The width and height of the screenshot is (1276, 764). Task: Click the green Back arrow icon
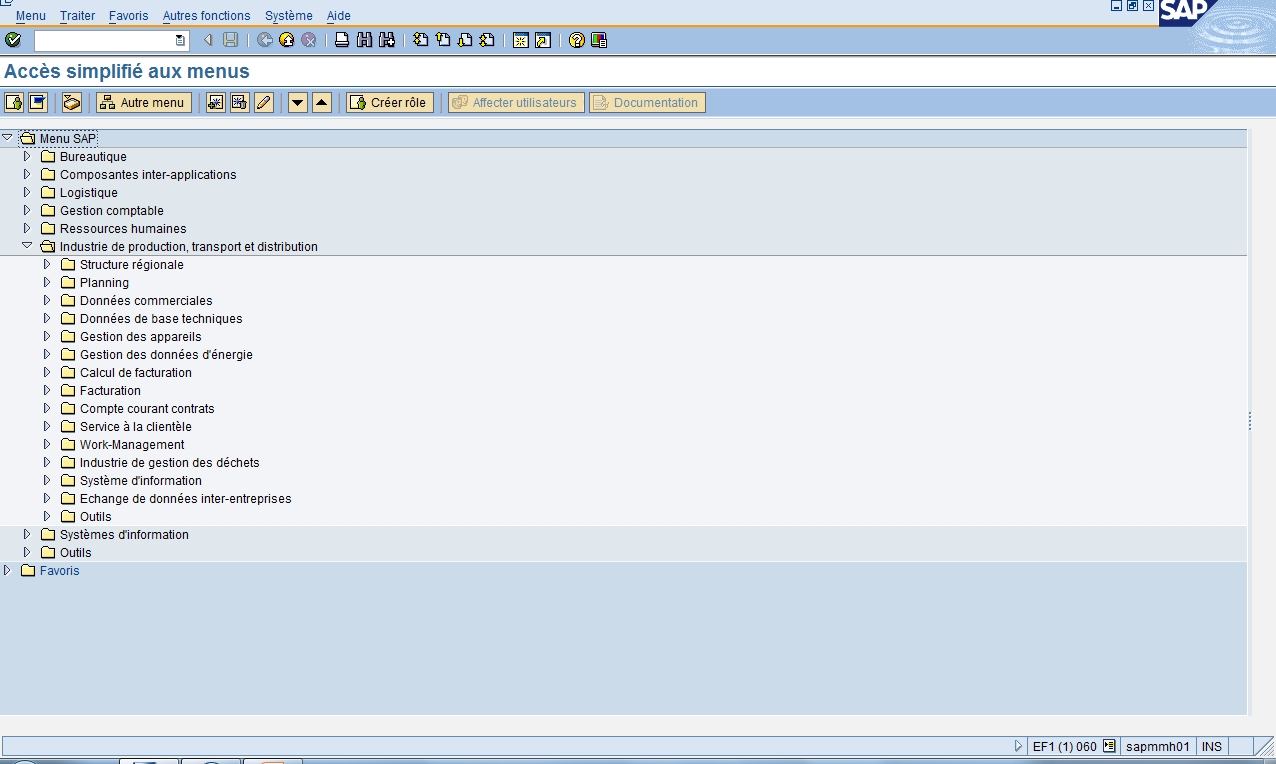click(x=265, y=40)
